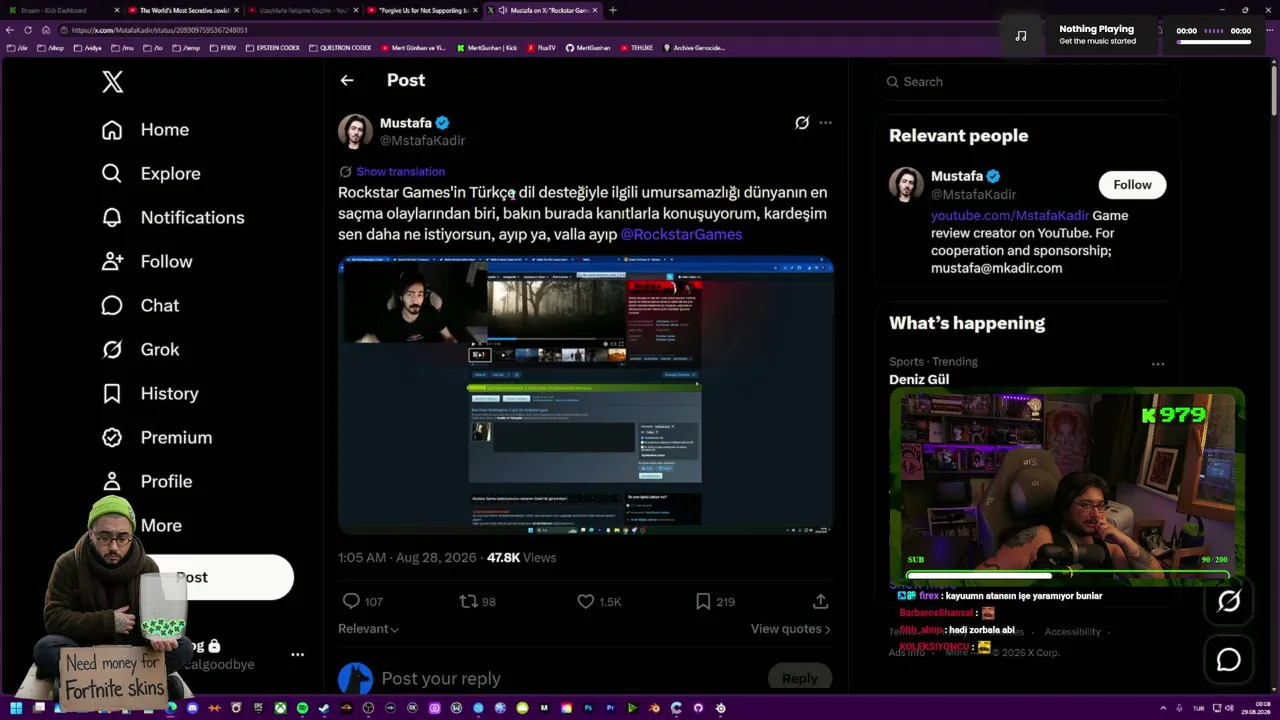Click the post timestamp 1:05 AM · Aug 28, 2026
The image size is (1280, 720).
(408, 558)
